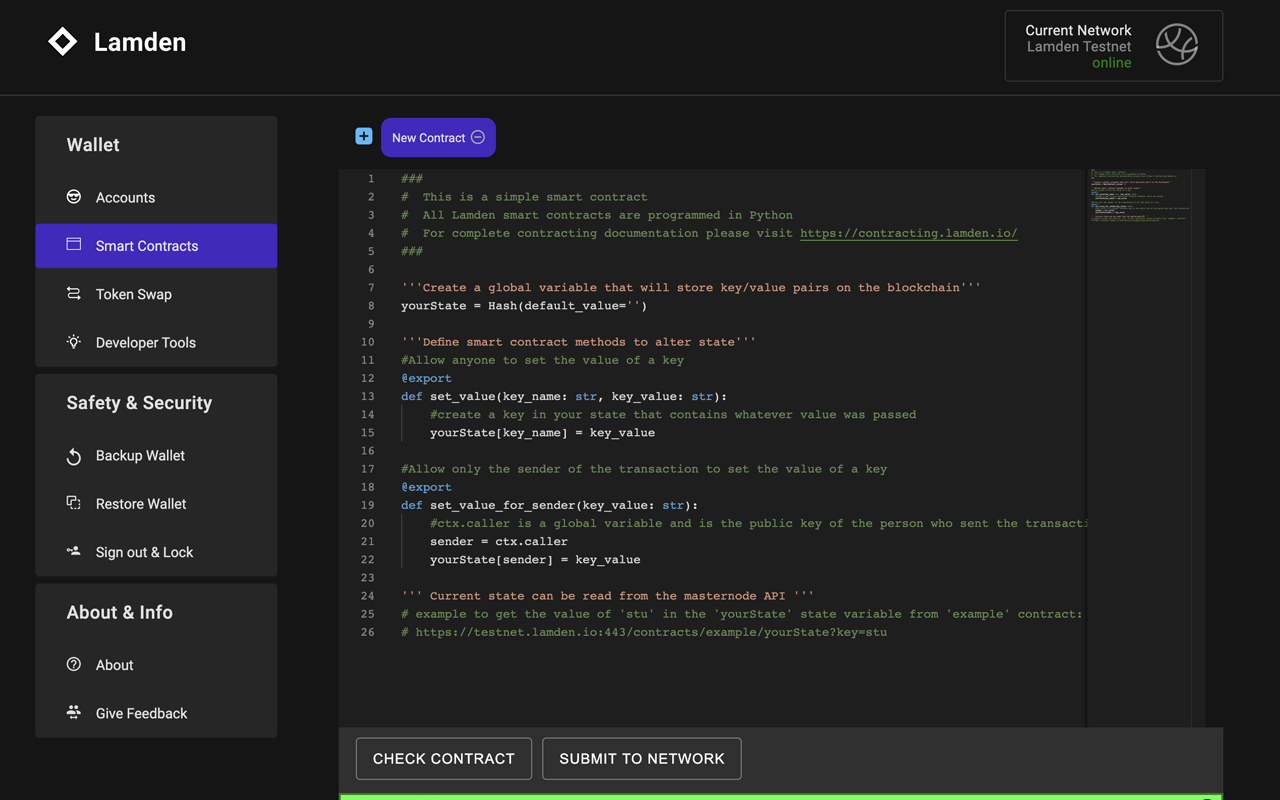Viewport: 1280px width, 800px height.
Task: Click the network globe icon near Current Network
Action: tap(1177, 44)
